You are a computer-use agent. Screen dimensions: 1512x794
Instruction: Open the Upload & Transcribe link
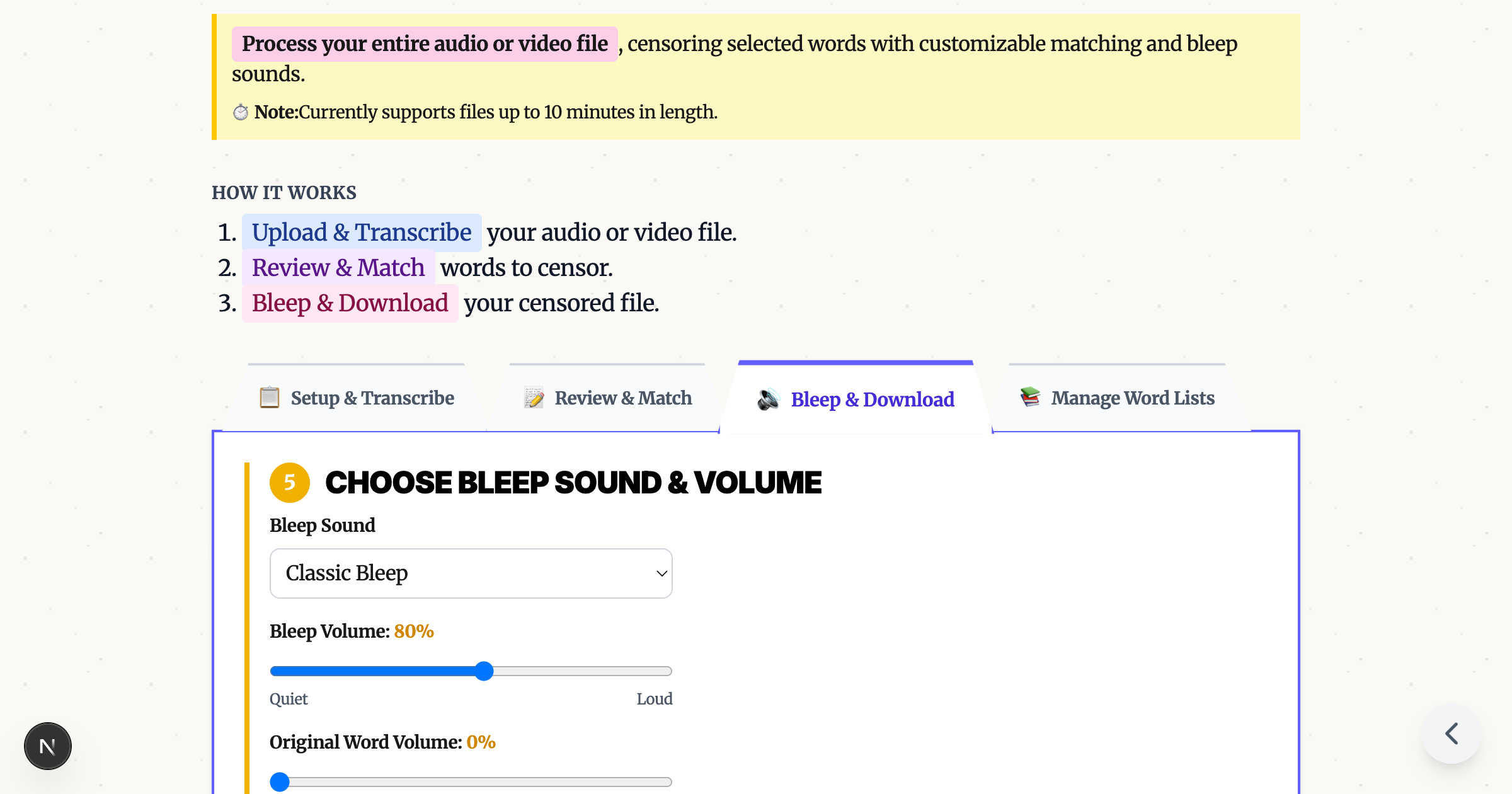(x=361, y=232)
